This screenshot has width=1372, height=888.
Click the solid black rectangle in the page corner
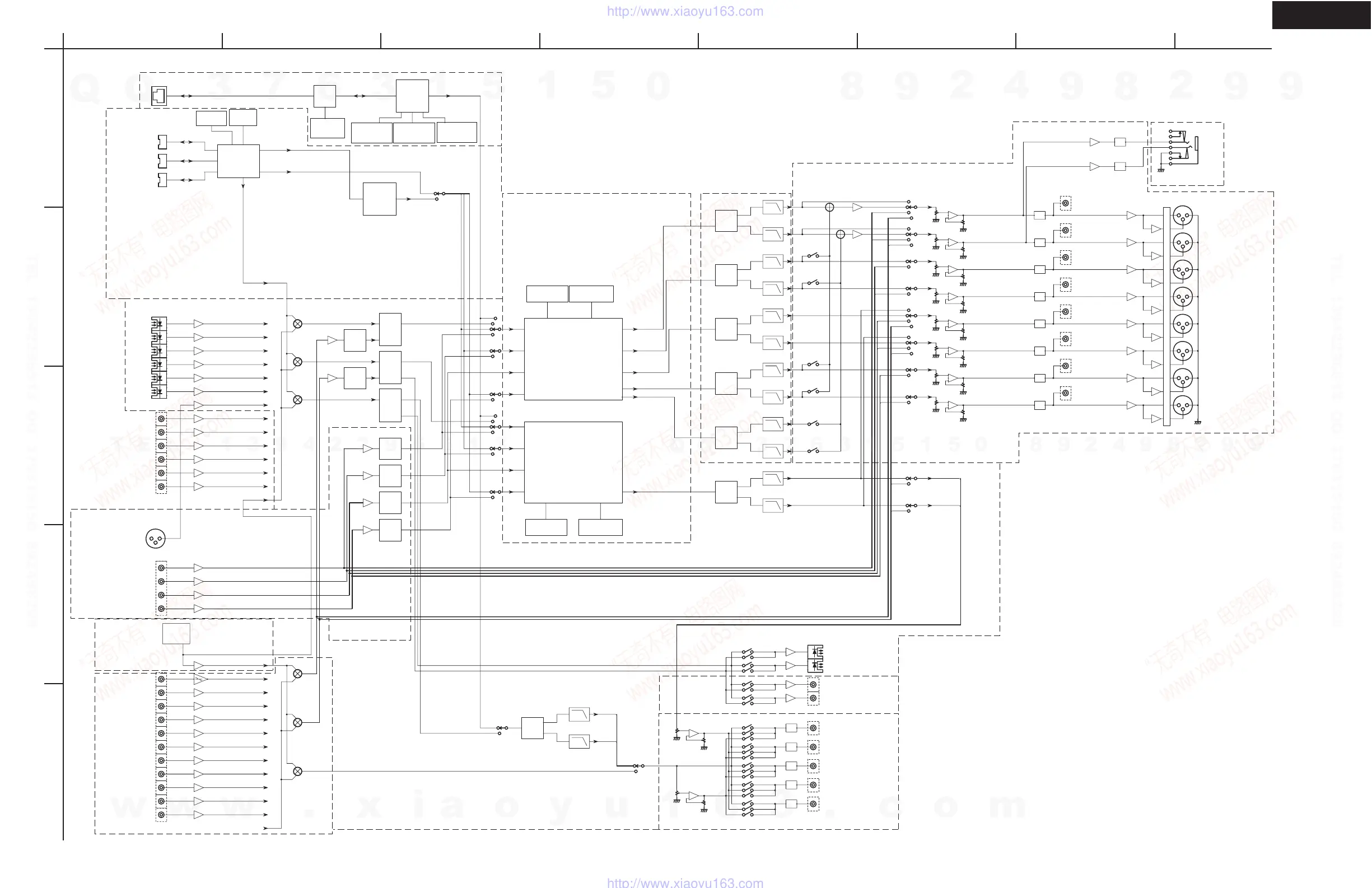pyautogui.click(x=1322, y=15)
